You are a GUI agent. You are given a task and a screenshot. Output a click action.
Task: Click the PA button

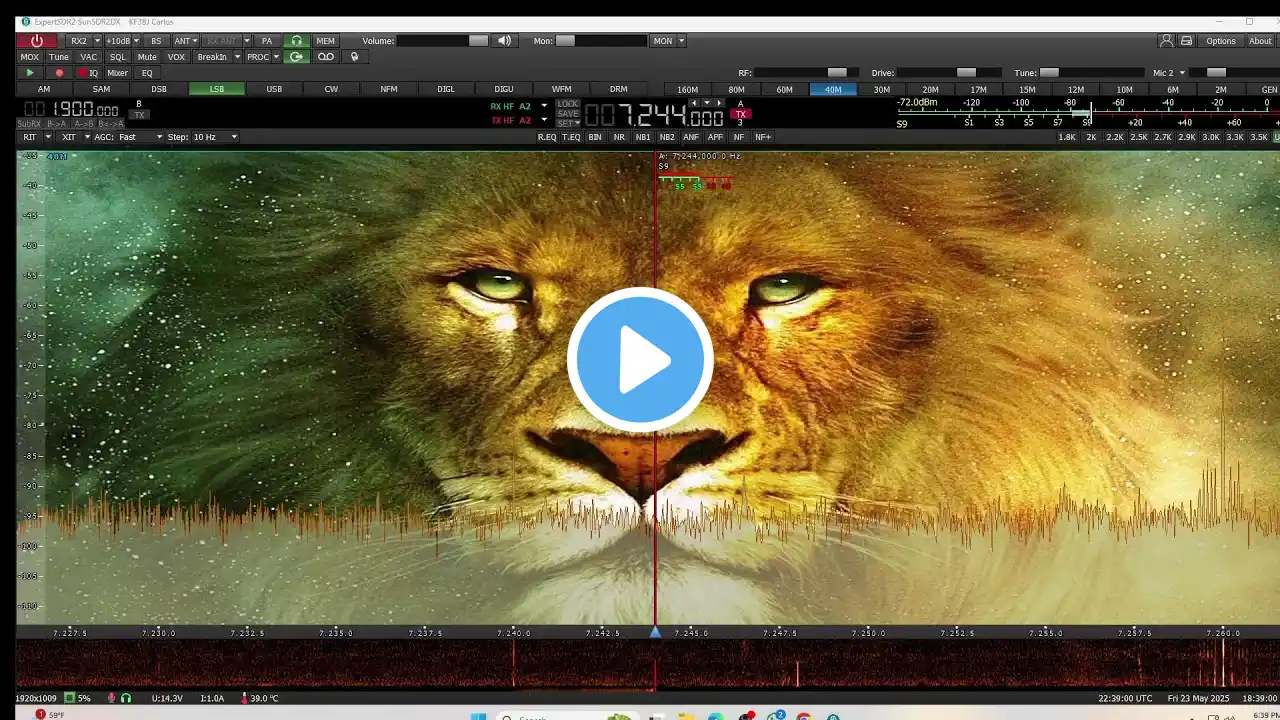coord(267,41)
